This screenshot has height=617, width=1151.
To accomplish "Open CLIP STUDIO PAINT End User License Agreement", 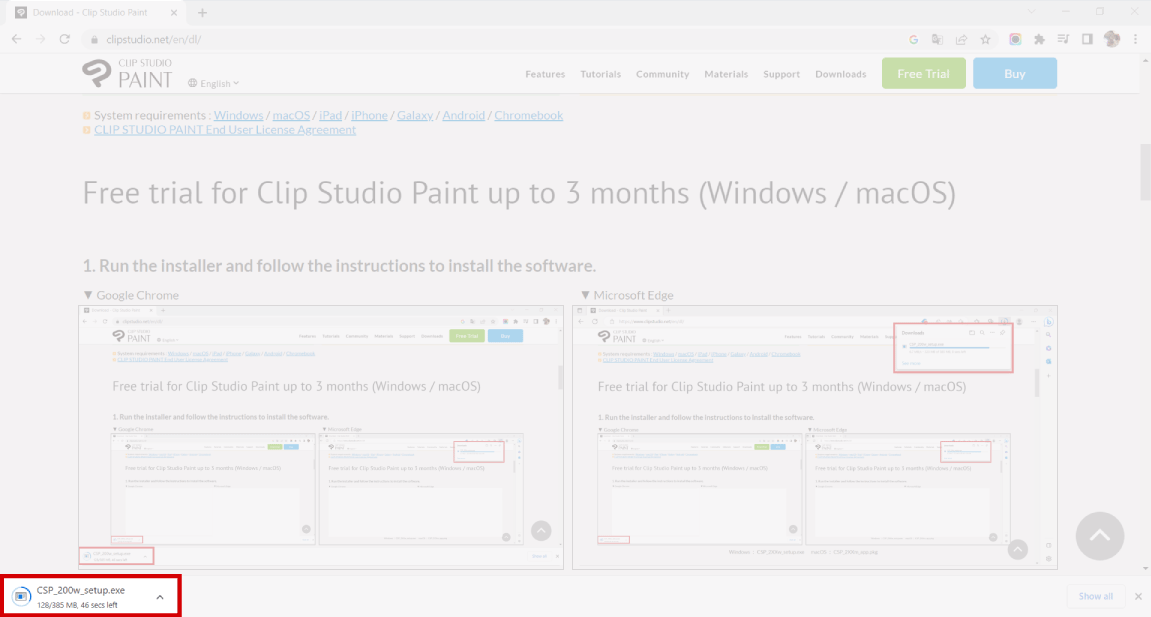I will coord(225,130).
